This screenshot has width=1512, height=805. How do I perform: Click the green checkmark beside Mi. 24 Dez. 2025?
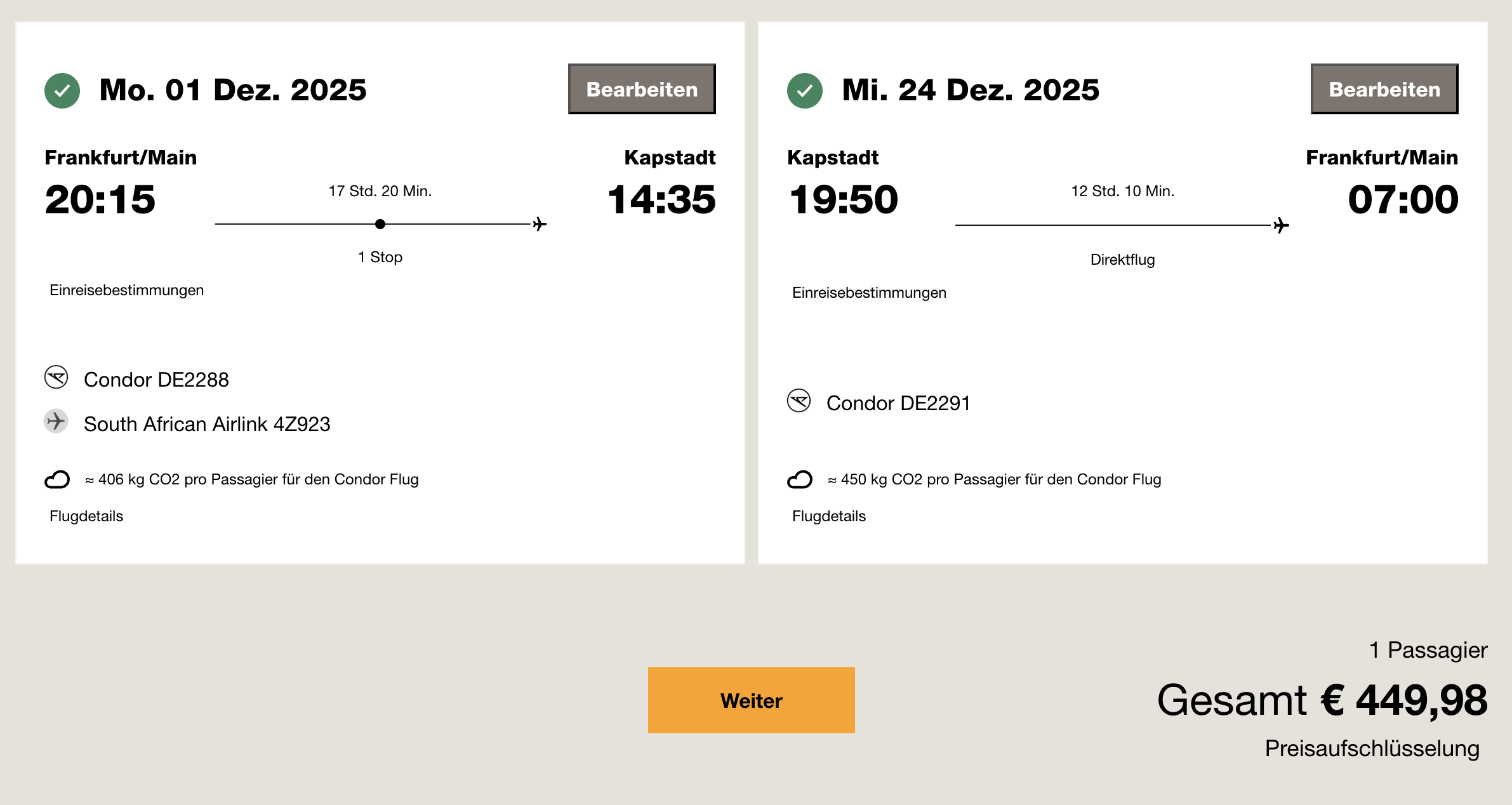click(804, 91)
